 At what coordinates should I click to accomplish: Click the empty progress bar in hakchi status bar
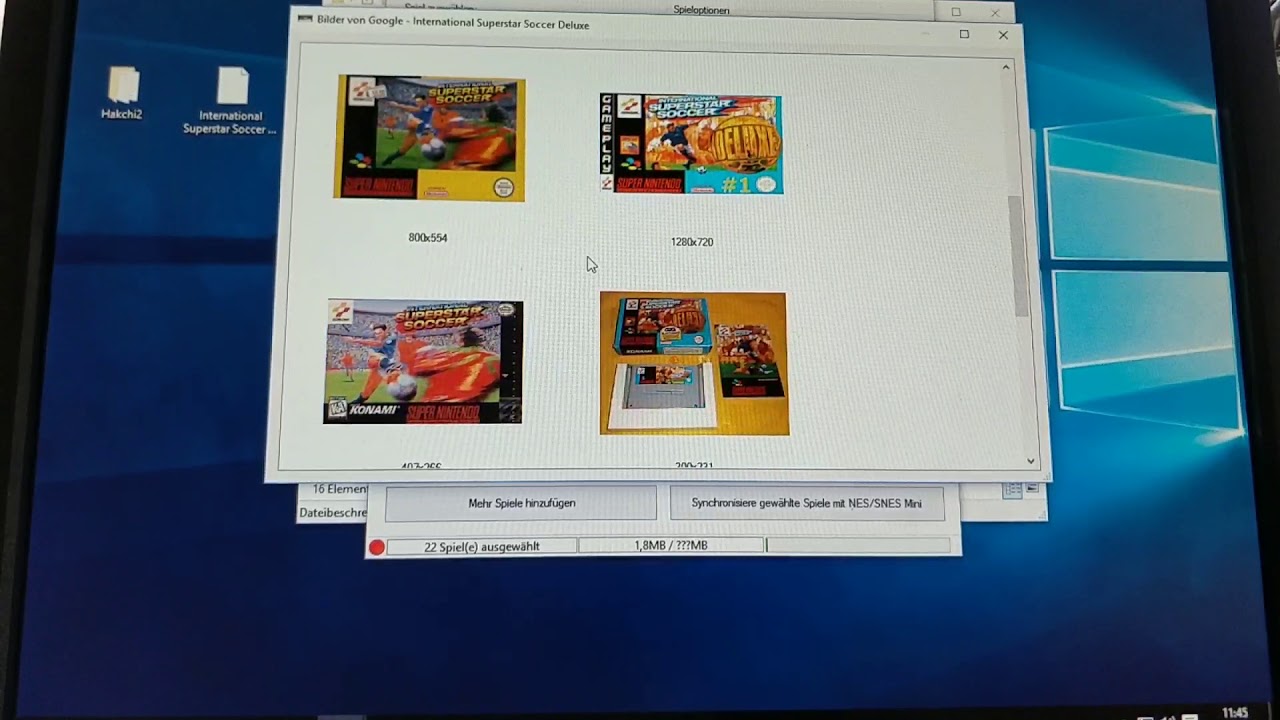click(858, 545)
